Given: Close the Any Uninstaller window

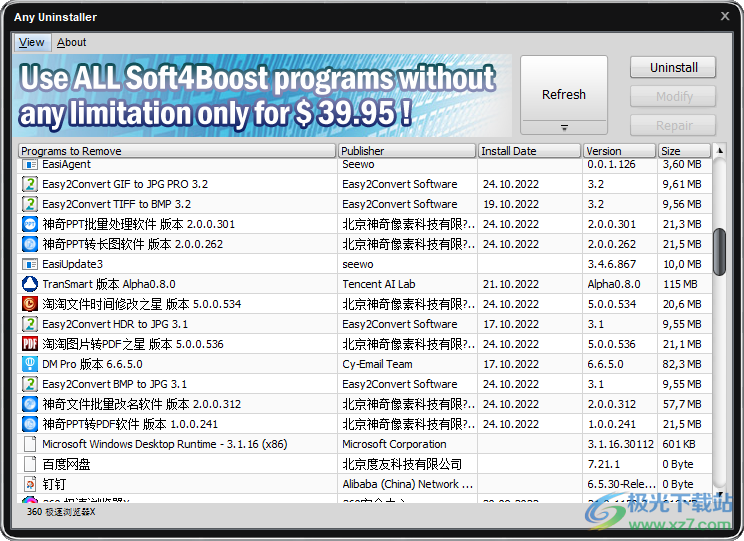Looking at the screenshot, I should coord(725,16).
